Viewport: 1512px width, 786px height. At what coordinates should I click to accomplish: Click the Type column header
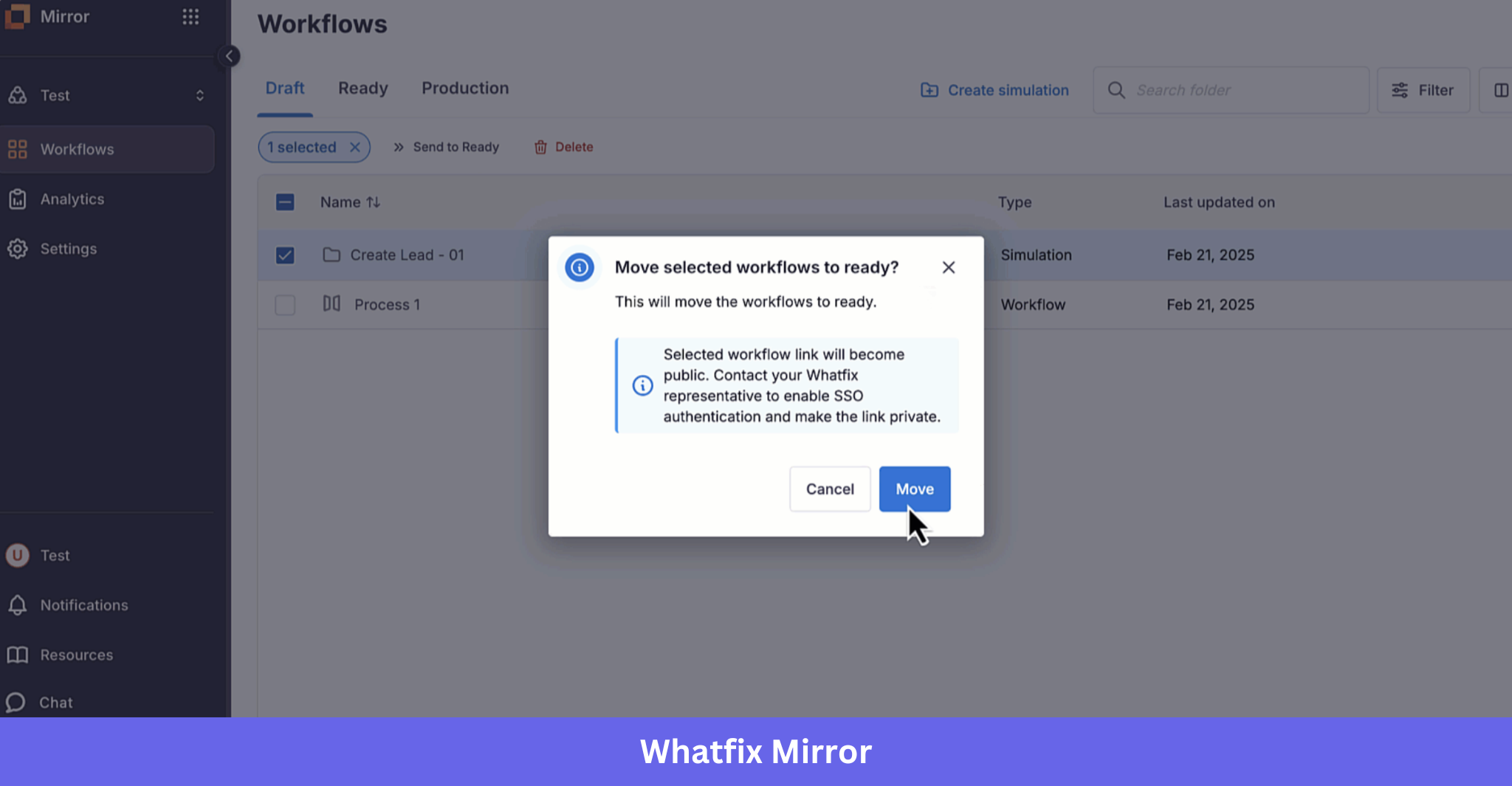click(1014, 202)
